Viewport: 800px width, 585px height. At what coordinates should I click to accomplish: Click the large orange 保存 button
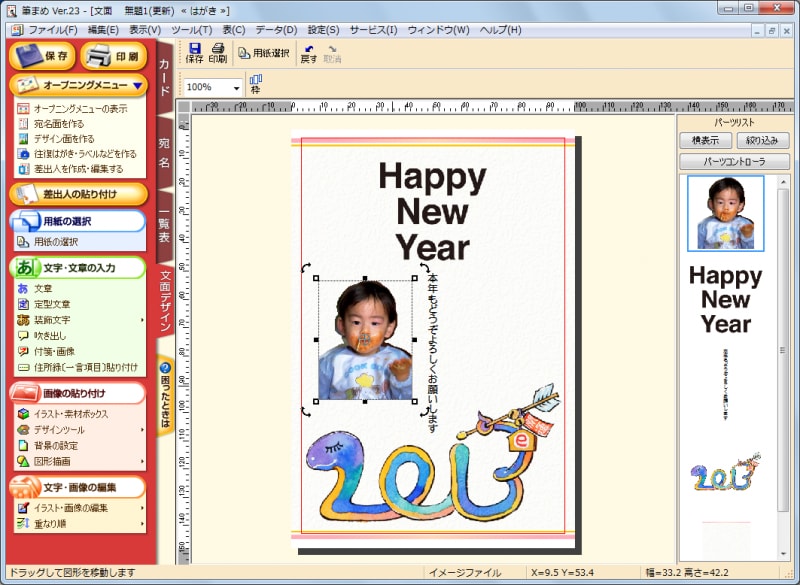[42, 56]
